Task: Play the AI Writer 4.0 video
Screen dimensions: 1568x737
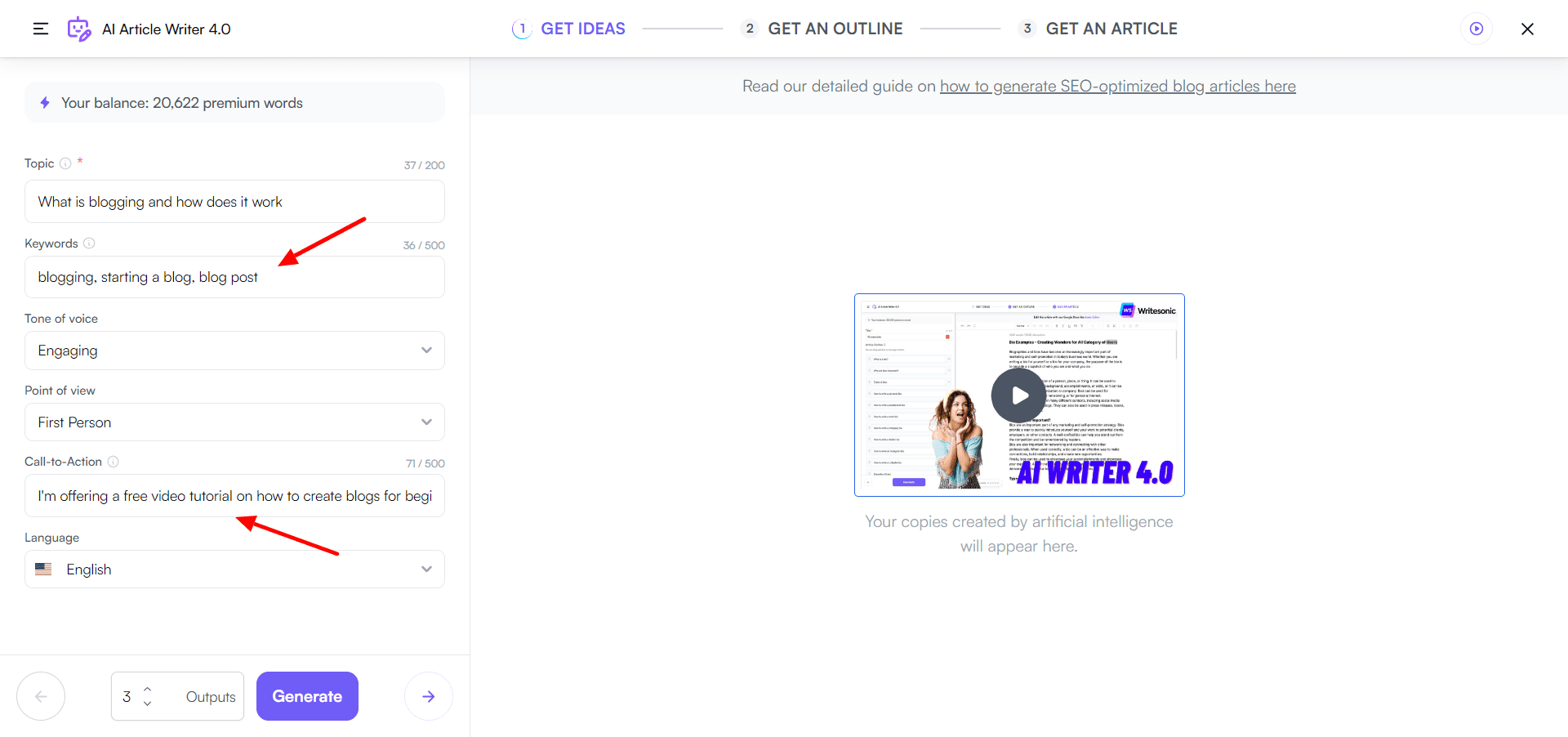Action: [x=1018, y=395]
